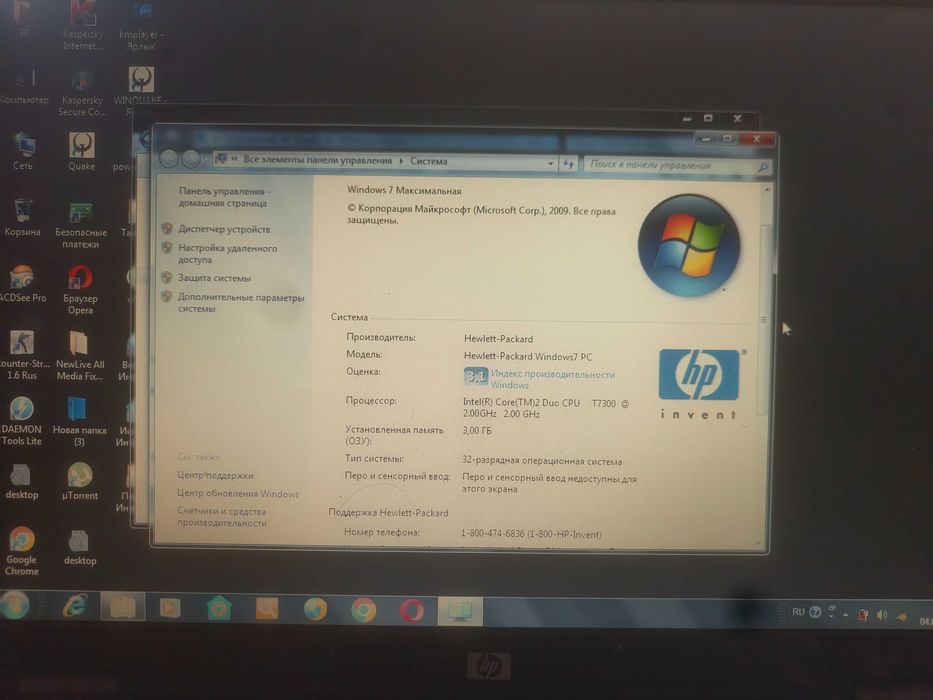The height and width of the screenshot is (700, 933).
Task: Select Новая папка (3) folder icon
Action: (x=79, y=421)
